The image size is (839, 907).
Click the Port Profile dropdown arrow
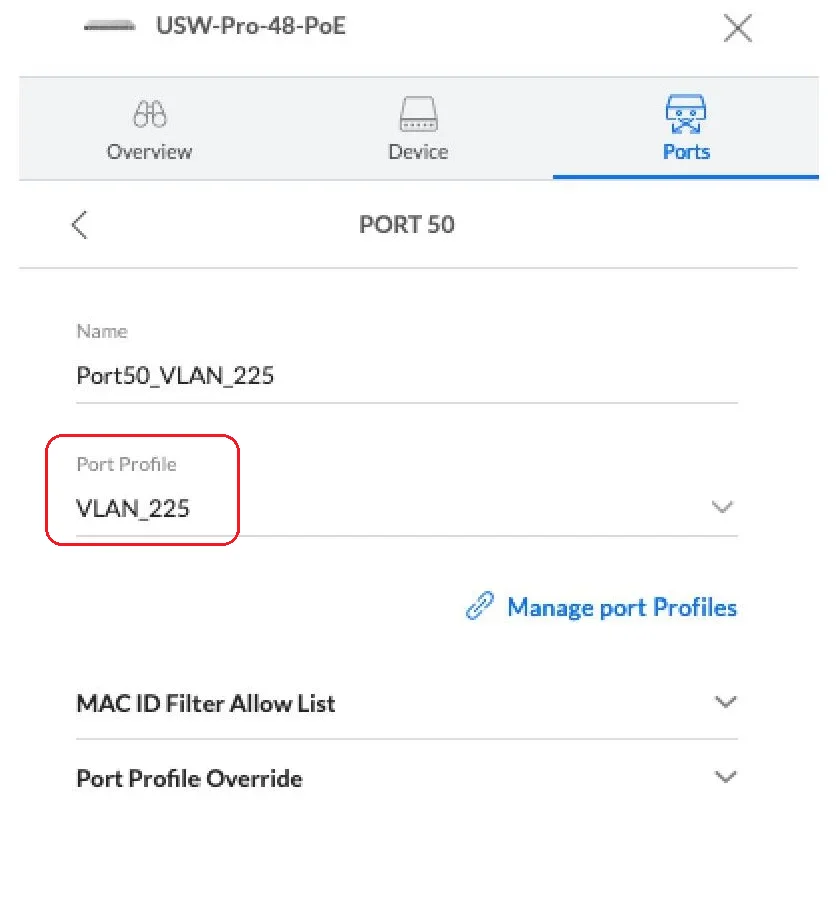tap(722, 507)
